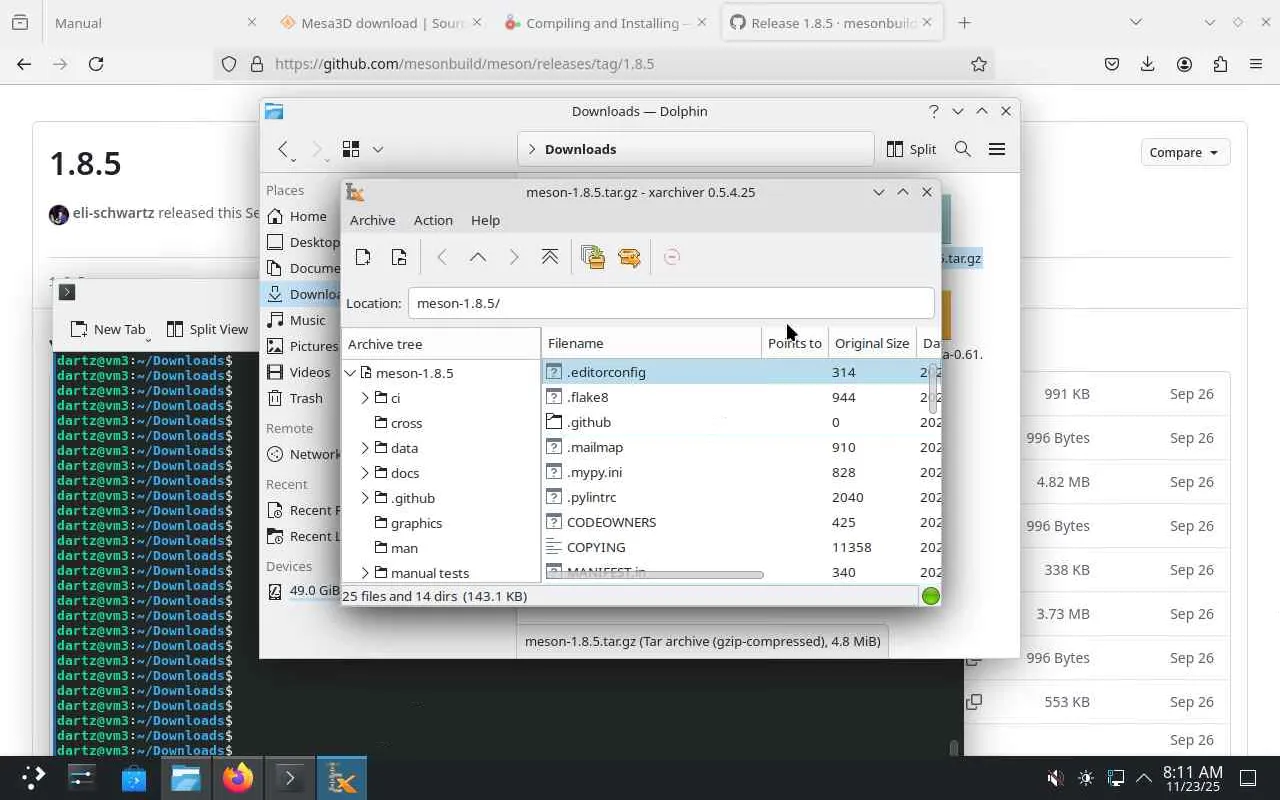Select CODEOWNERS file in xarchiver list

611,522
